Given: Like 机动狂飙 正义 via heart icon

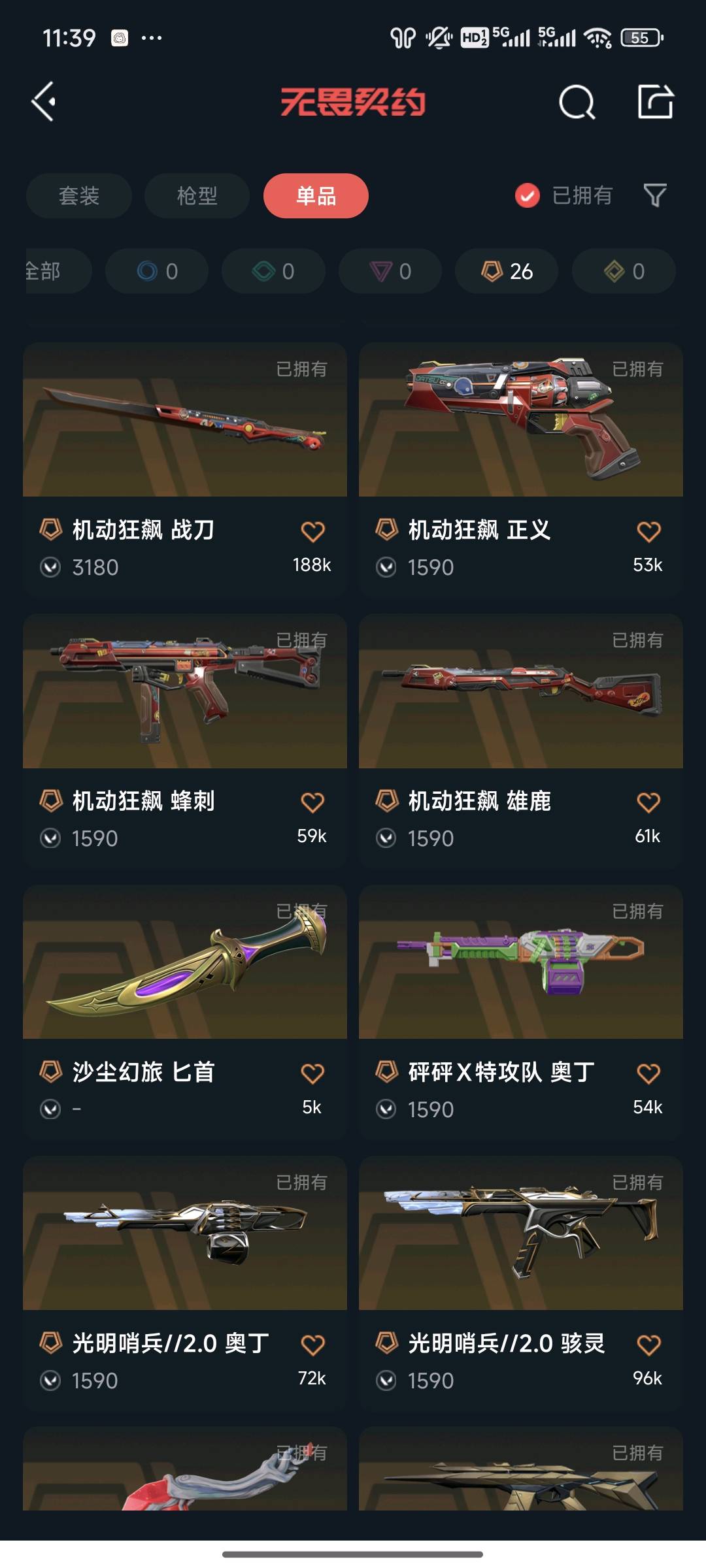Looking at the screenshot, I should (x=648, y=531).
